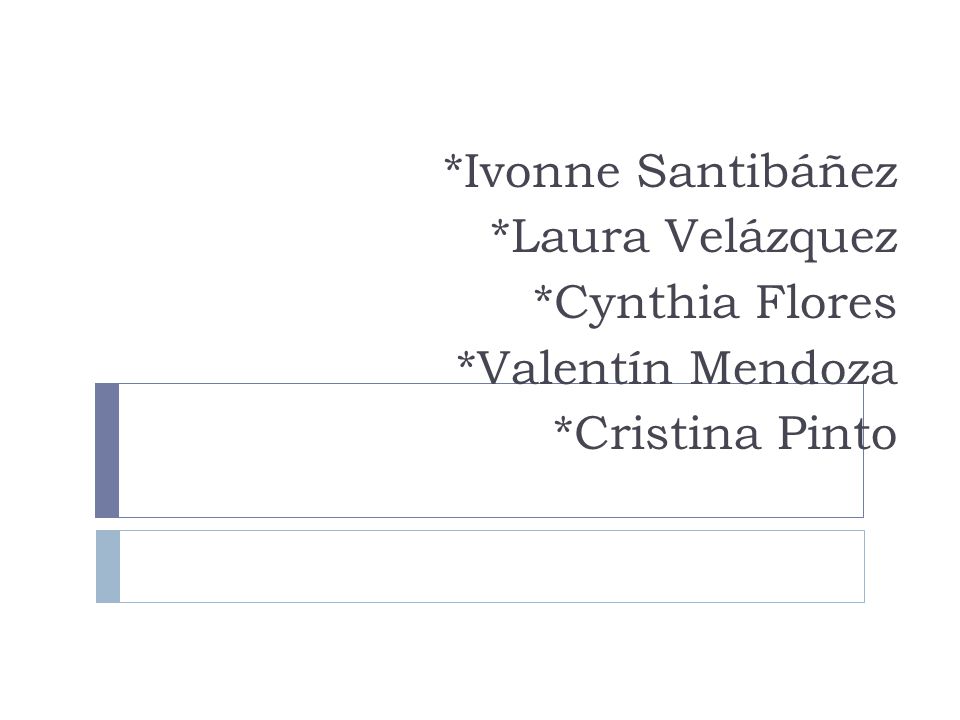Click the word Ivonne
Image resolution: width=960 pixels, height=720 pixels.
tap(542, 172)
